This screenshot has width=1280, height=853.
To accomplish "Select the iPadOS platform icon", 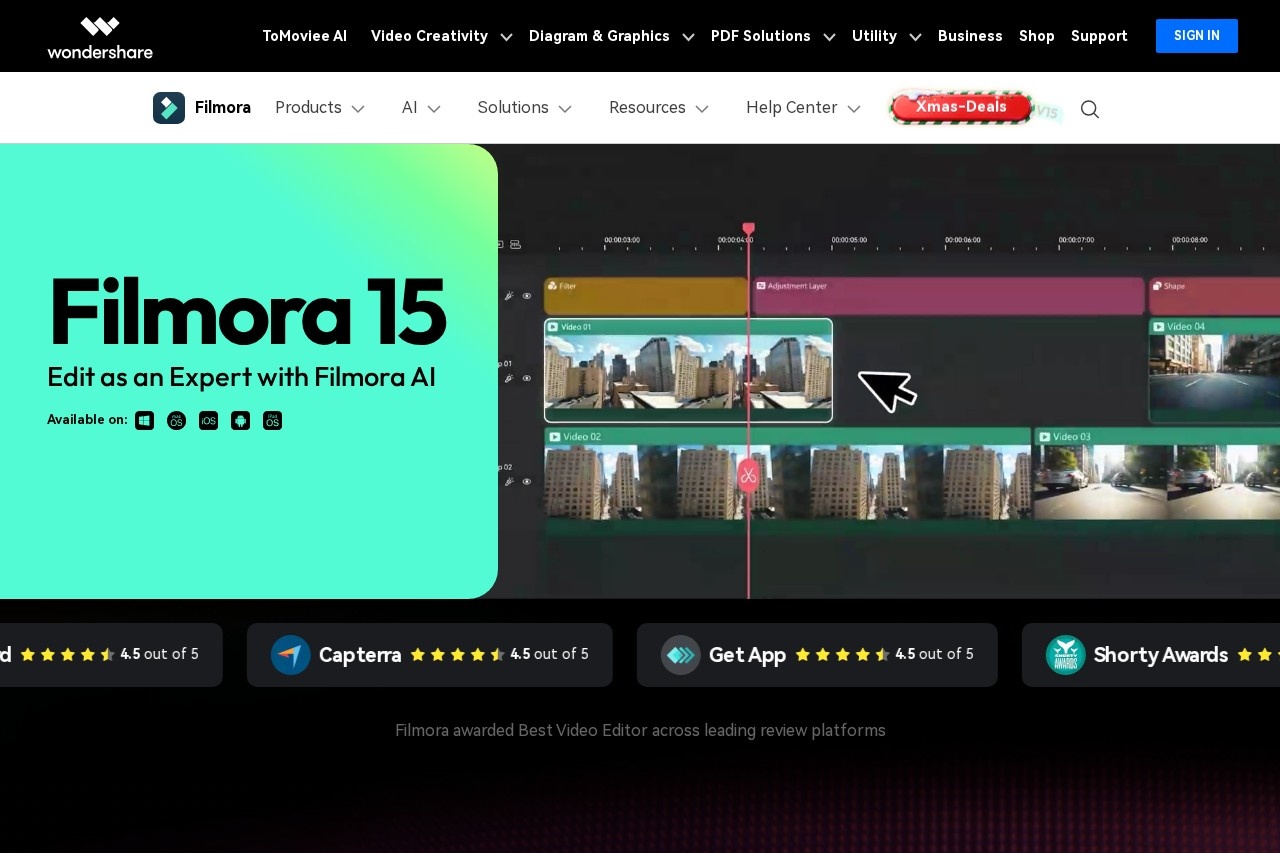I will 272,420.
